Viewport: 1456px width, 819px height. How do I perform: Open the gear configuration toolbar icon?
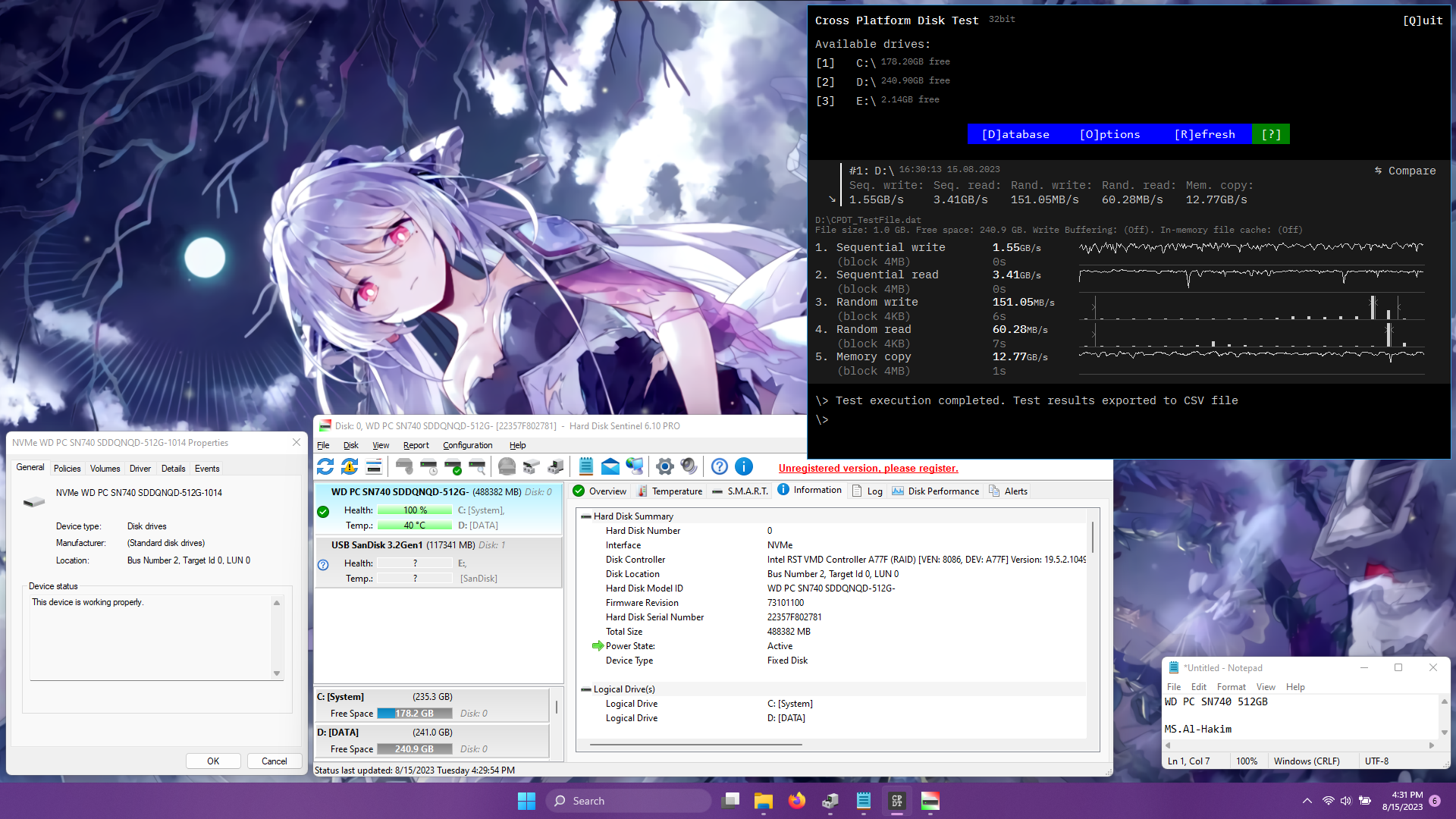point(665,466)
